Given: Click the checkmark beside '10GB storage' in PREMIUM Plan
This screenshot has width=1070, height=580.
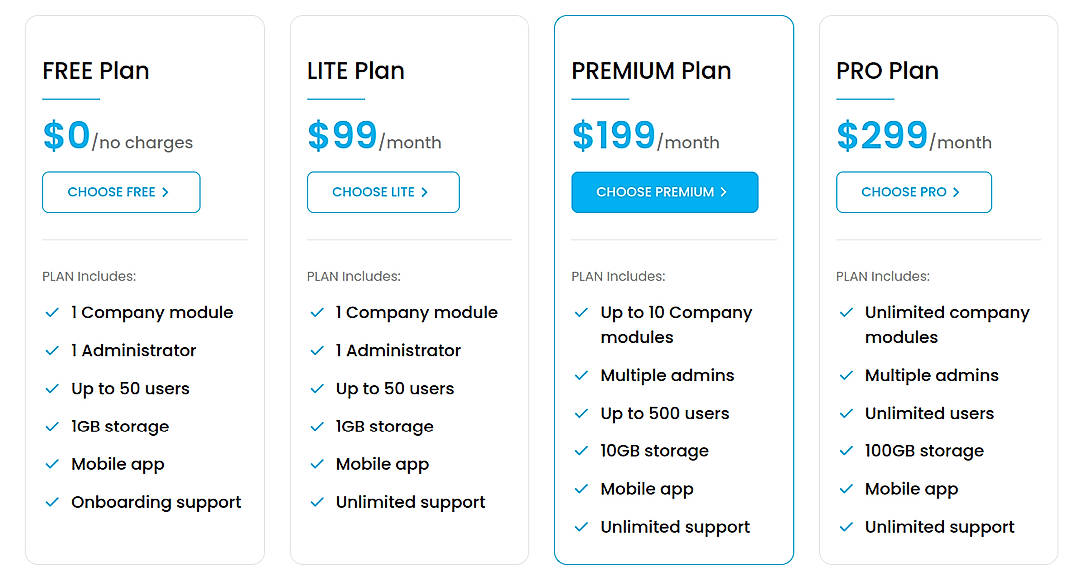Looking at the screenshot, I should pyautogui.click(x=582, y=450).
